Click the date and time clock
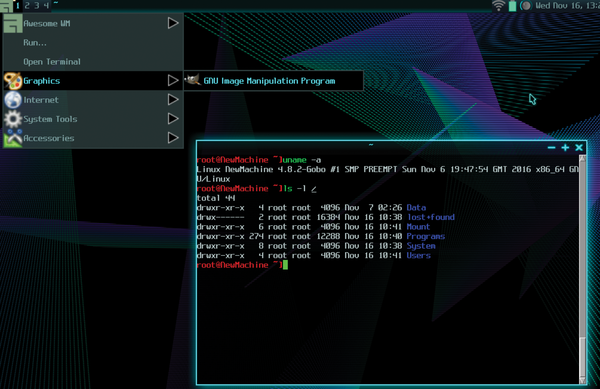 [x=567, y=5]
